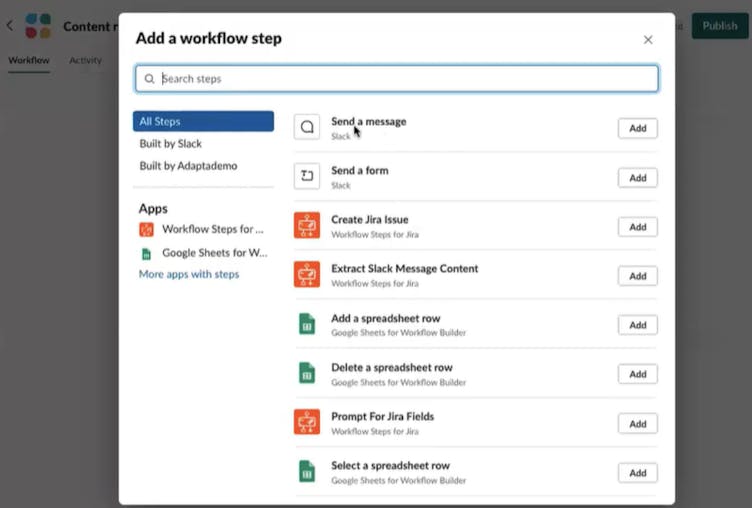Add the Send a message step
The width and height of the screenshot is (752, 508).
pos(637,128)
